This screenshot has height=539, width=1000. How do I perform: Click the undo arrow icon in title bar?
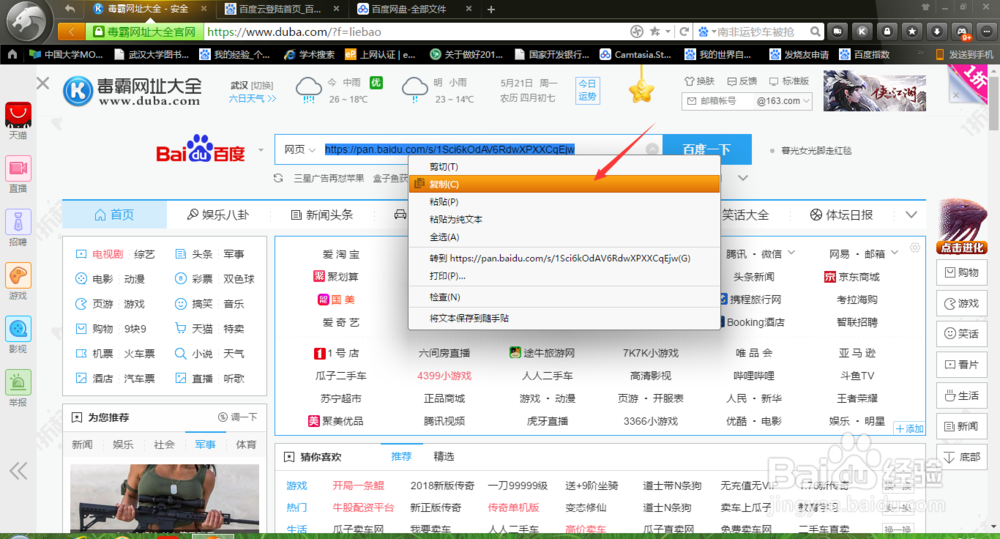coord(70,9)
